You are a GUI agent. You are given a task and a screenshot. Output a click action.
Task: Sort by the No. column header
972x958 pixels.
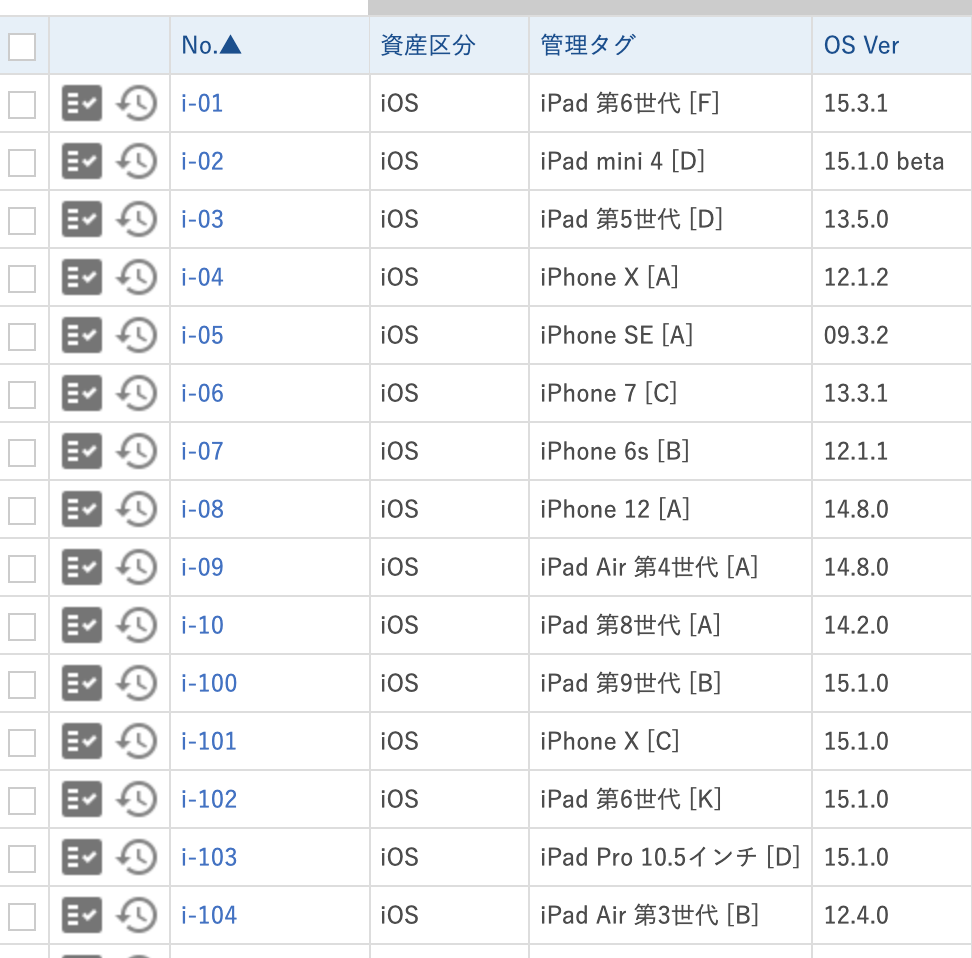[211, 45]
